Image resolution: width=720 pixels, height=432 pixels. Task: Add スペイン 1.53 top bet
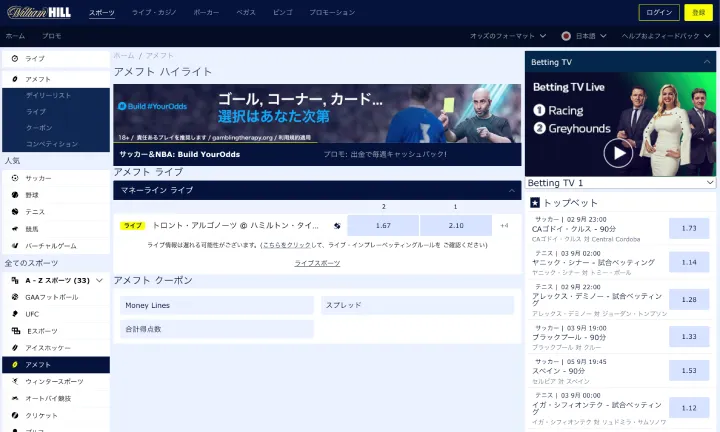[x=689, y=370]
